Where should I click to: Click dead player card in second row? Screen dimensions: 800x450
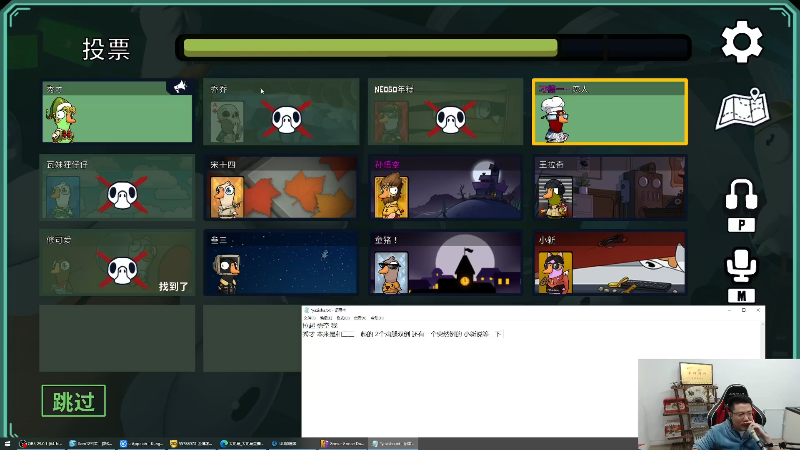(x=117, y=187)
